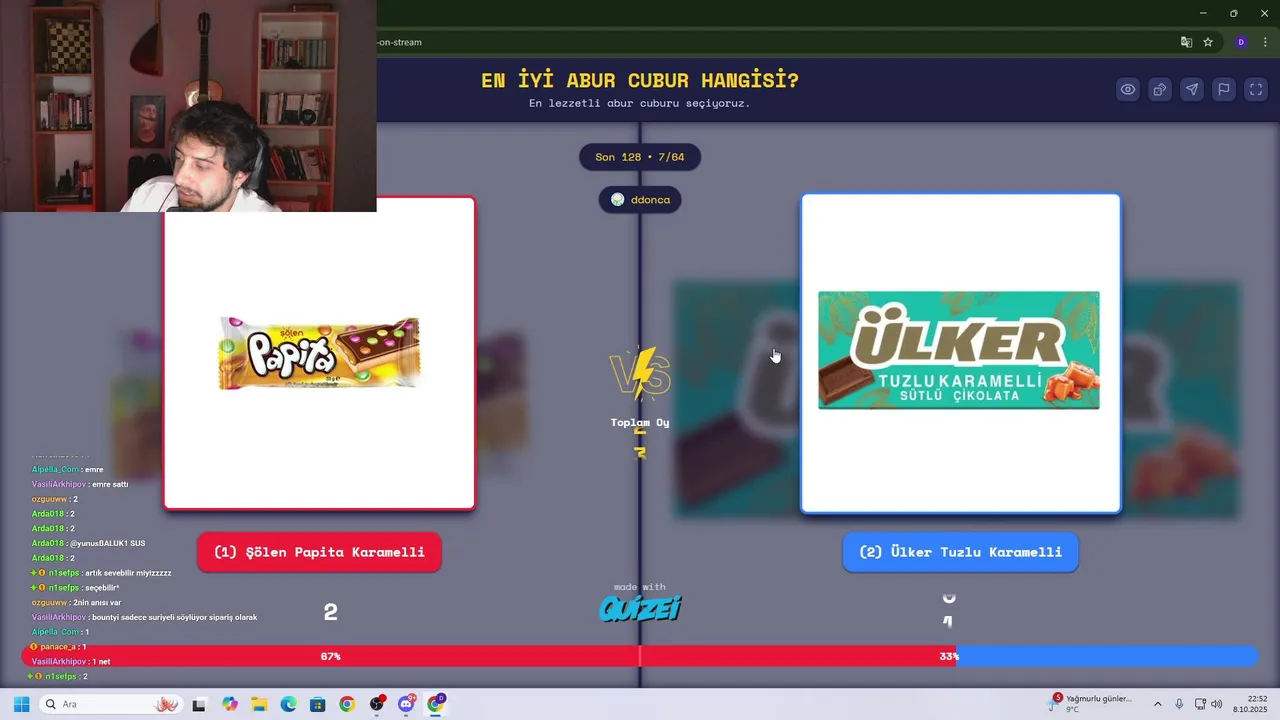Screen dimensions: 1280x720
Task: Vote for (2) Ülker Tuzlu Karamelli button
Action: tap(960, 552)
